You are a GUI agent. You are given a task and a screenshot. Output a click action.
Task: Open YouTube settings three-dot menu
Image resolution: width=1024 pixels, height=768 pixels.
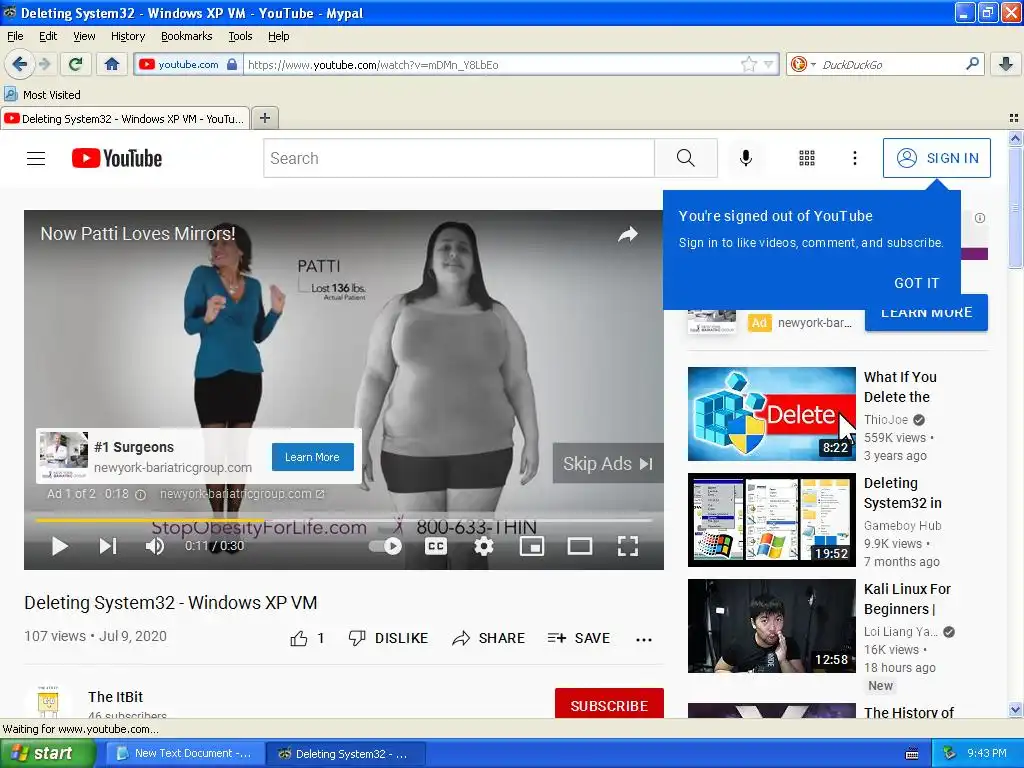855,158
